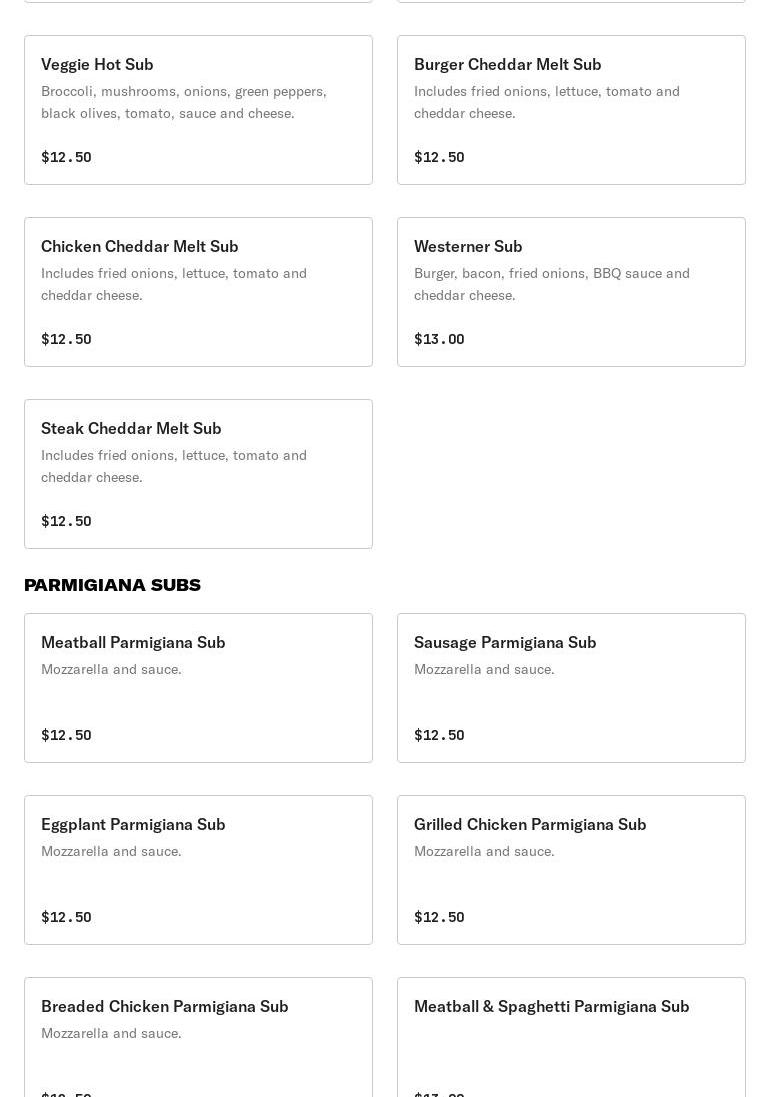Click the Eggplant Parmigiana mozzarella description

pos(111,851)
